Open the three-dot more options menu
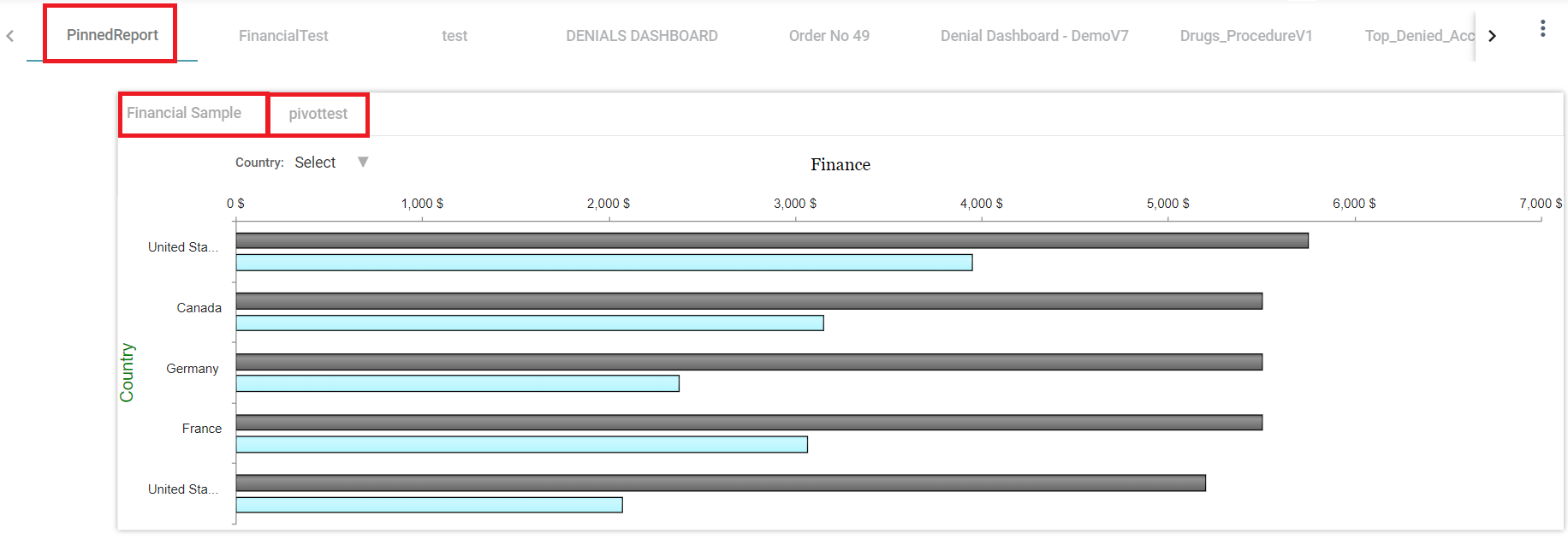 tap(1542, 29)
